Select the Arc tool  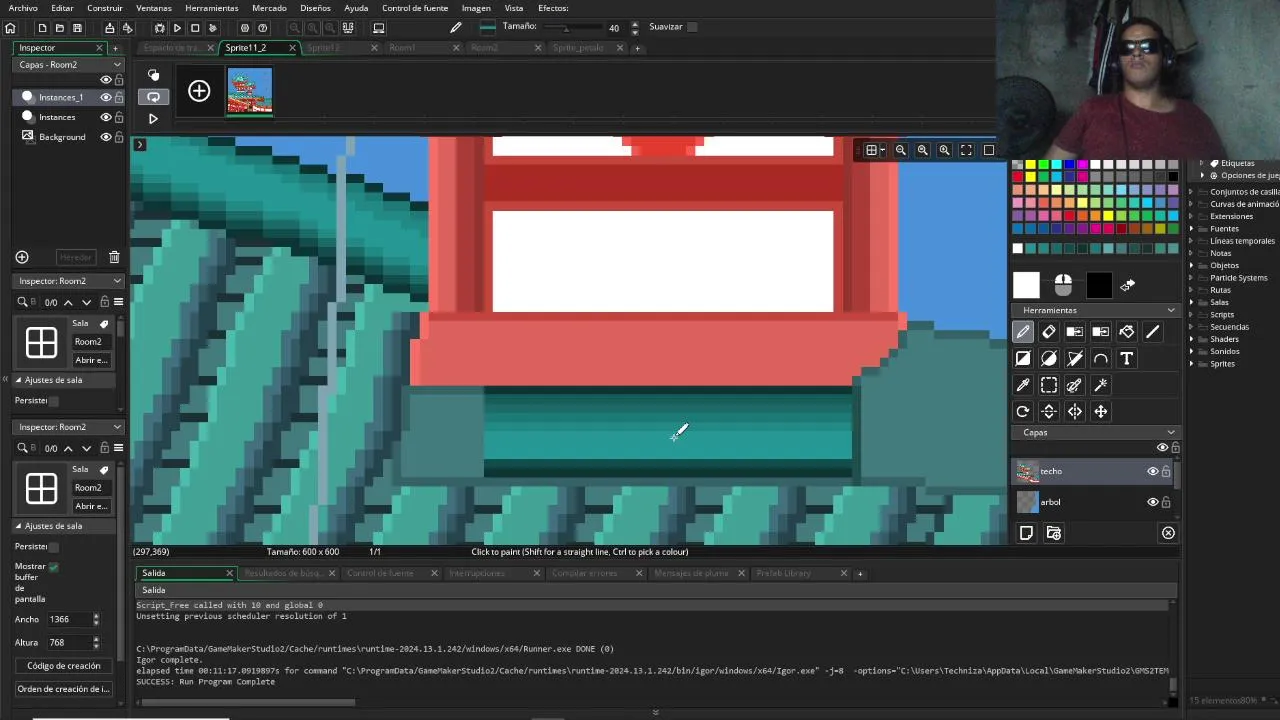[x=1101, y=358]
